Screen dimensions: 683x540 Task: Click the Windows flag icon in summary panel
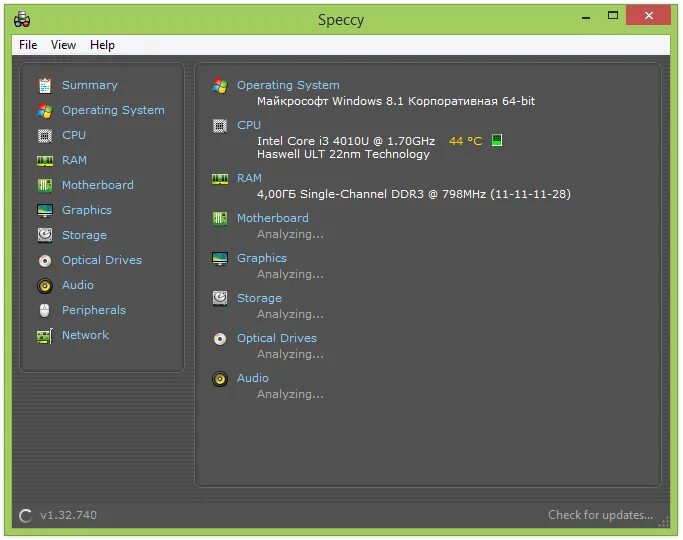coord(220,85)
